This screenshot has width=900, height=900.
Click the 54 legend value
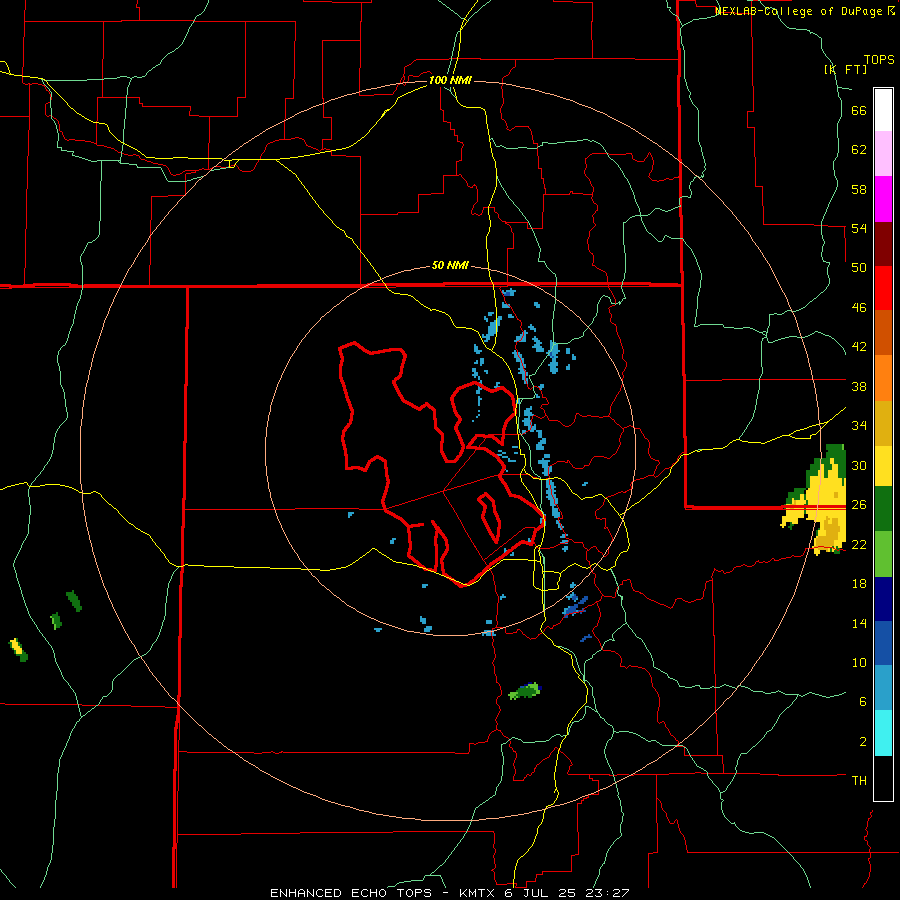(x=859, y=228)
